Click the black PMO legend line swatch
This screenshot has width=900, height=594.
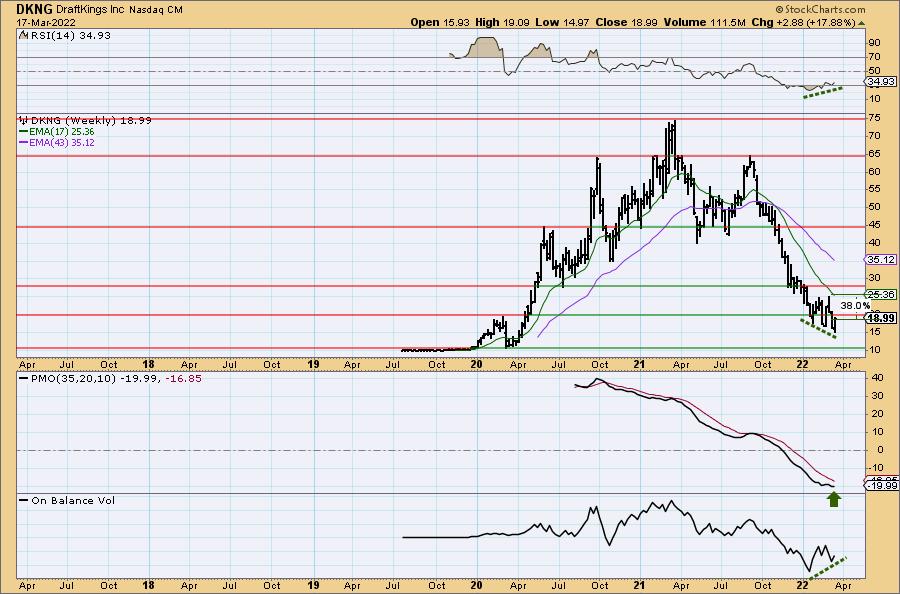23,379
